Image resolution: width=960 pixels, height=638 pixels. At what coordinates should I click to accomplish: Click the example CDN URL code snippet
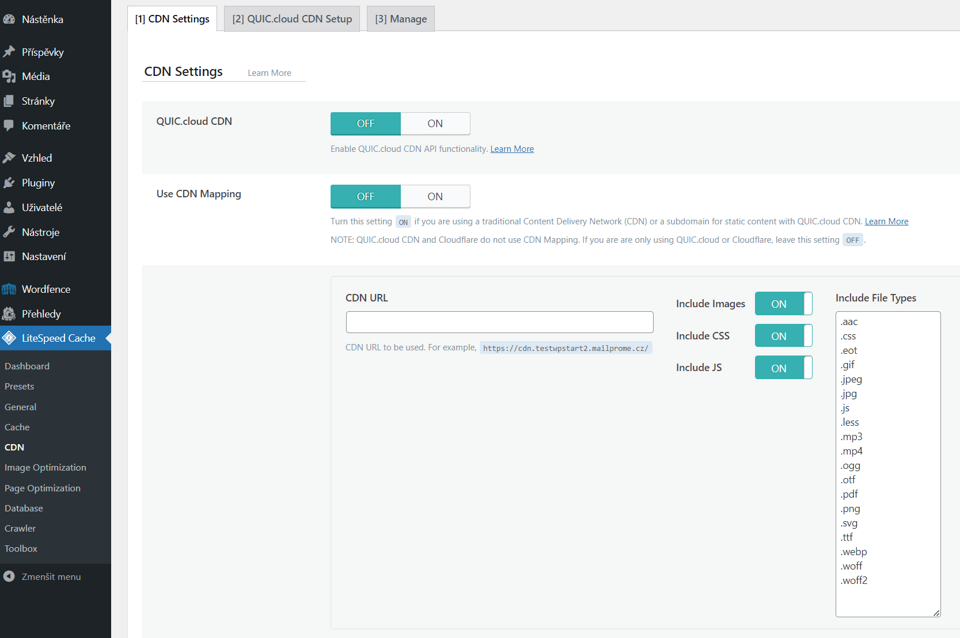566,348
